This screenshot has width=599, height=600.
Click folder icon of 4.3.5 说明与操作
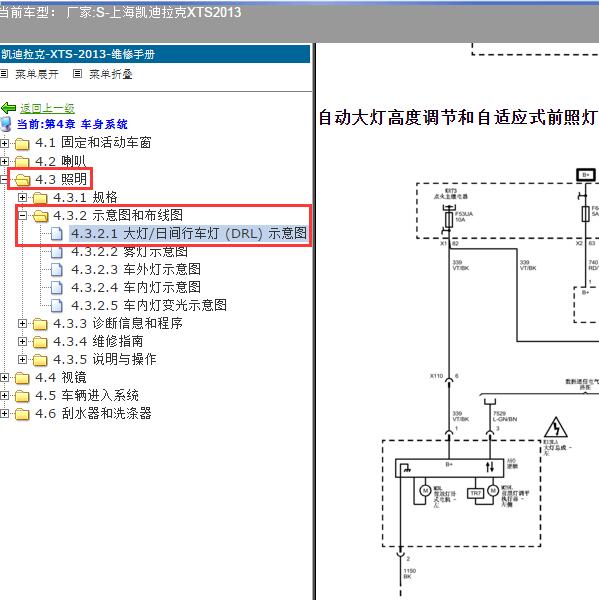pos(40,360)
